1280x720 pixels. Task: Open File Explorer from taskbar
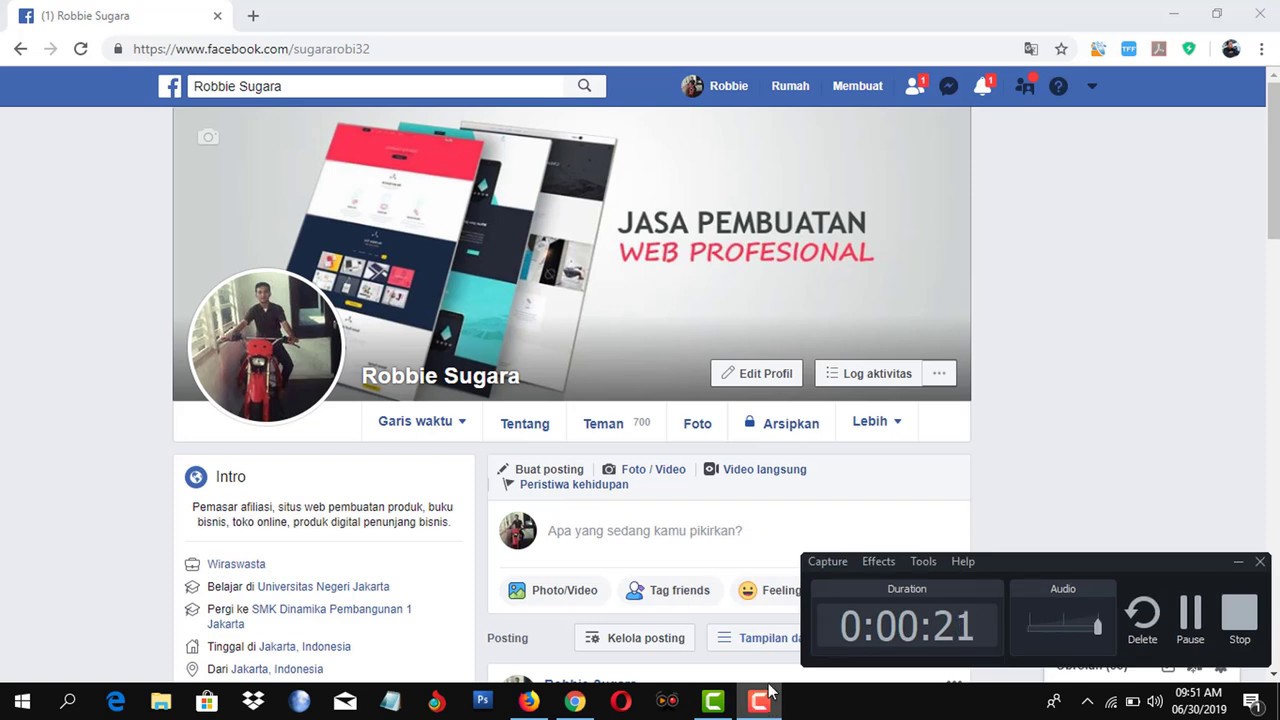pyautogui.click(x=161, y=702)
